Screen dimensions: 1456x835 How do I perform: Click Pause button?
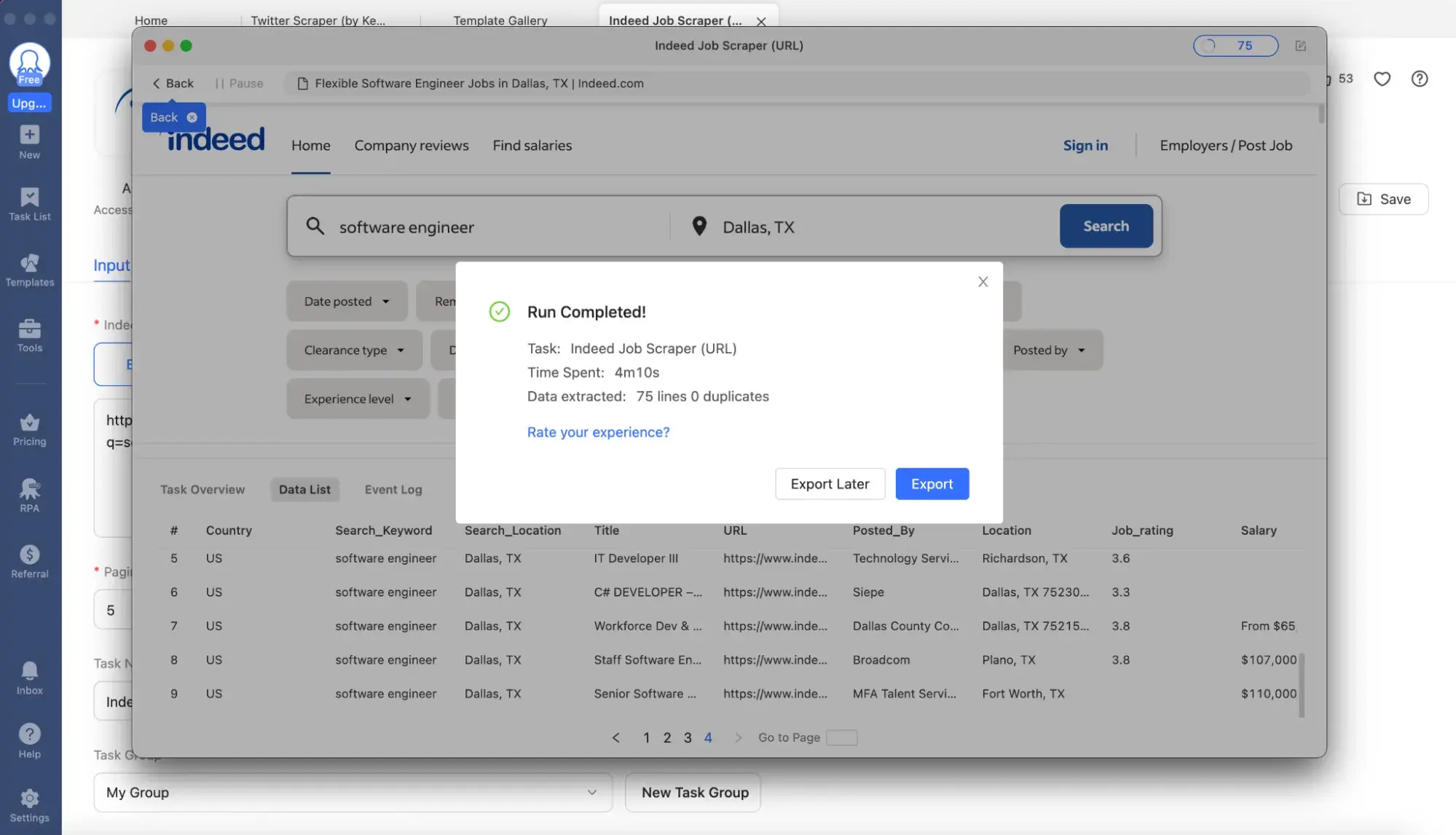pos(240,83)
